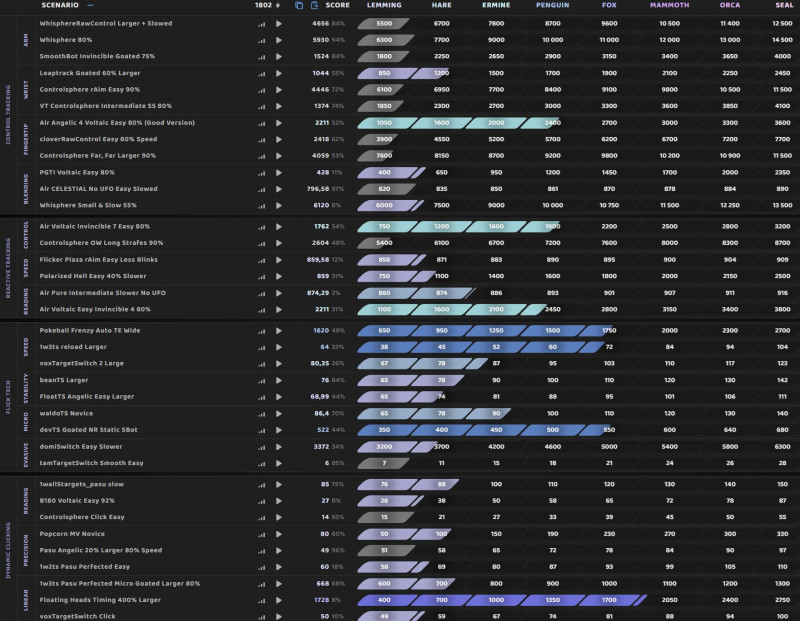This screenshot has height=621, width=800.
Task: Play B180 Voltaic Easy 92%
Action: 279,501
